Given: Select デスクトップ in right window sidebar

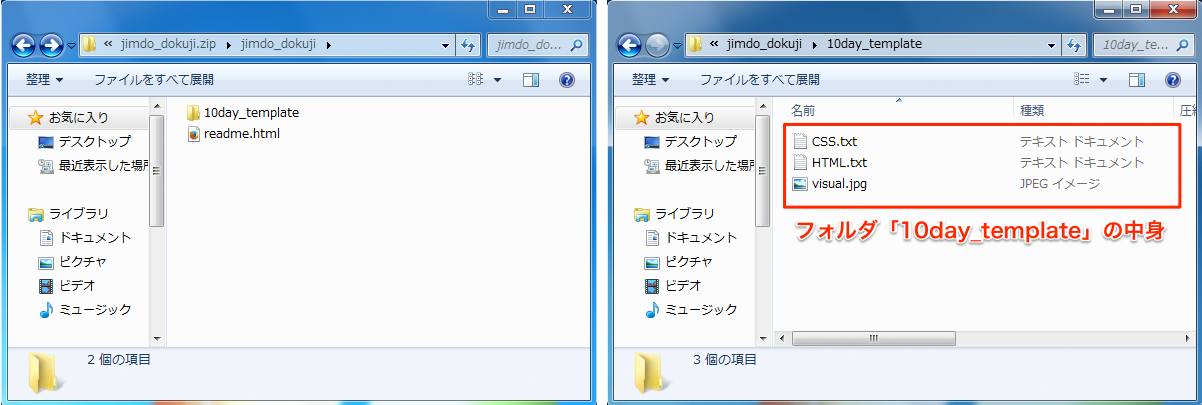Looking at the screenshot, I should [690, 142].
